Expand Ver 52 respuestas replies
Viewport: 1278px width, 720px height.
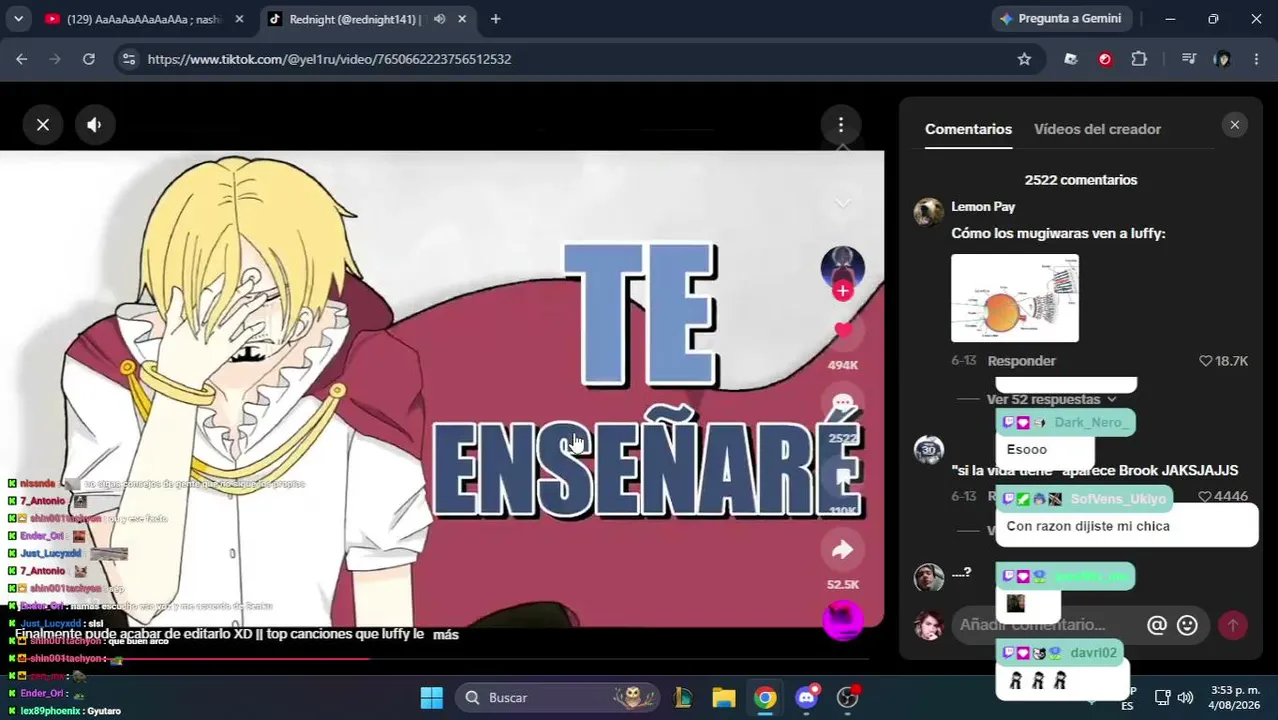pyautogui.click(x=1051, y=399)
